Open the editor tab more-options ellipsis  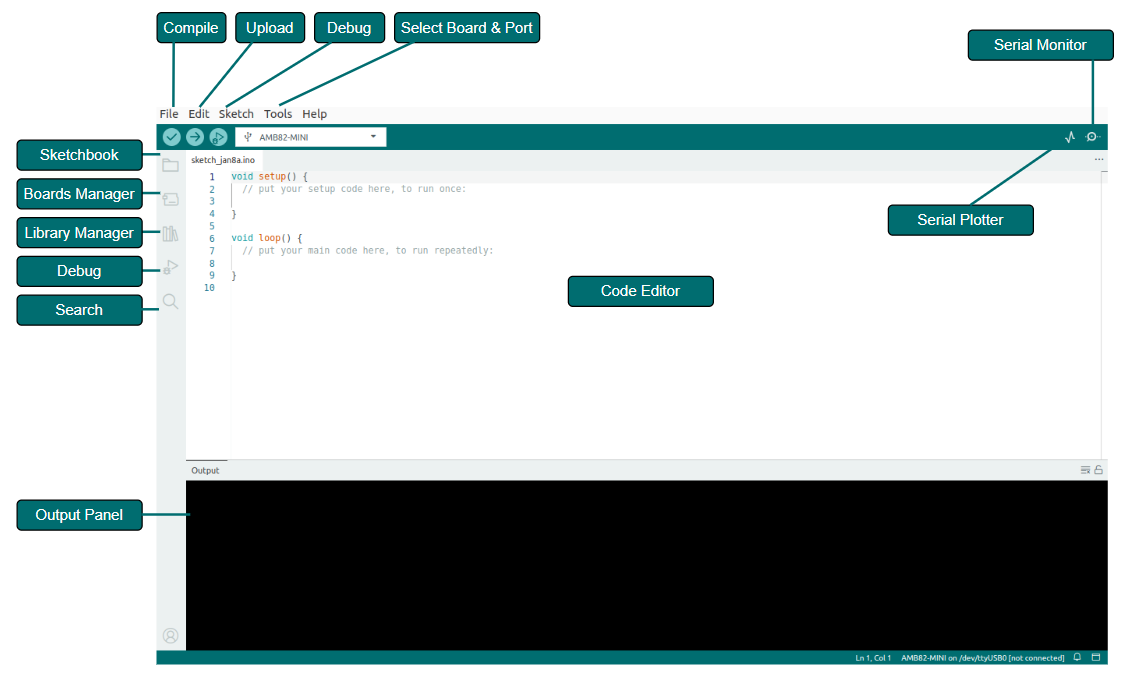click(x=1099, y=159)
